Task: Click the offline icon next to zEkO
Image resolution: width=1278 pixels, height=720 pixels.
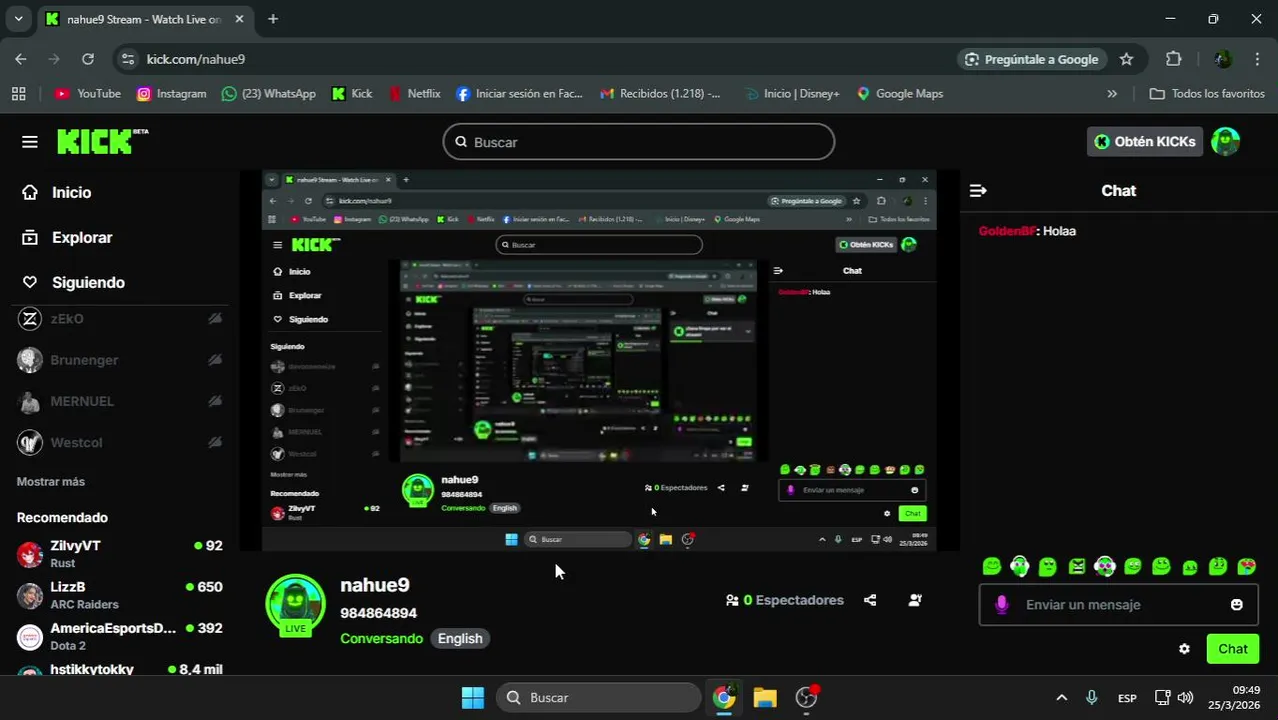Action: pyautogui.click(x=215, y=319)
